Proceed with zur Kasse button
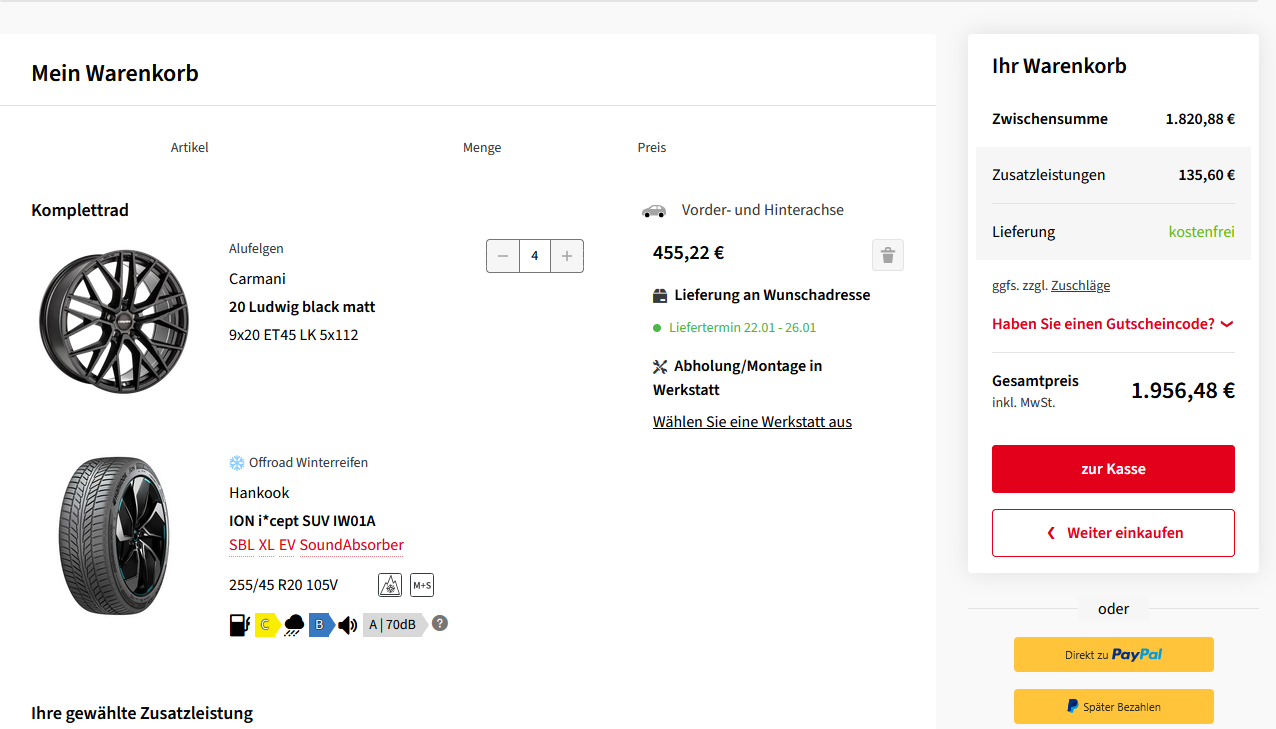1276x729 pixels. coord(1113,469)
